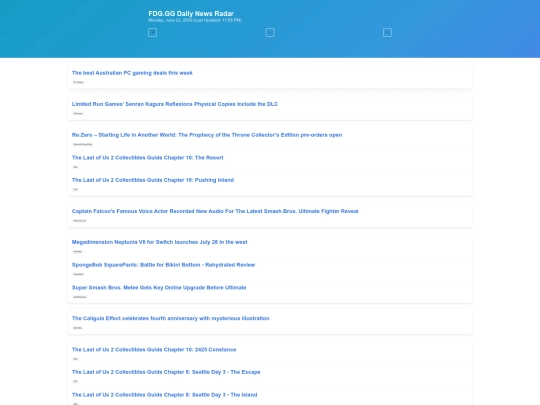Open The Caligula Effect fourth anniversary article
This screenshot has width=540, height=405.
click(x=170, y=318)
